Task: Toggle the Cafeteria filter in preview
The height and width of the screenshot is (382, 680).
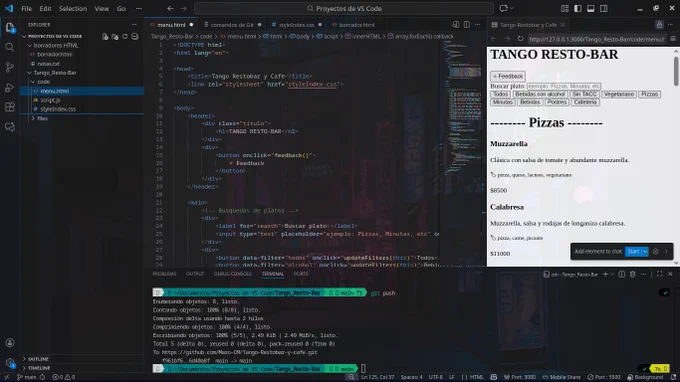Action: click(585, 102)
